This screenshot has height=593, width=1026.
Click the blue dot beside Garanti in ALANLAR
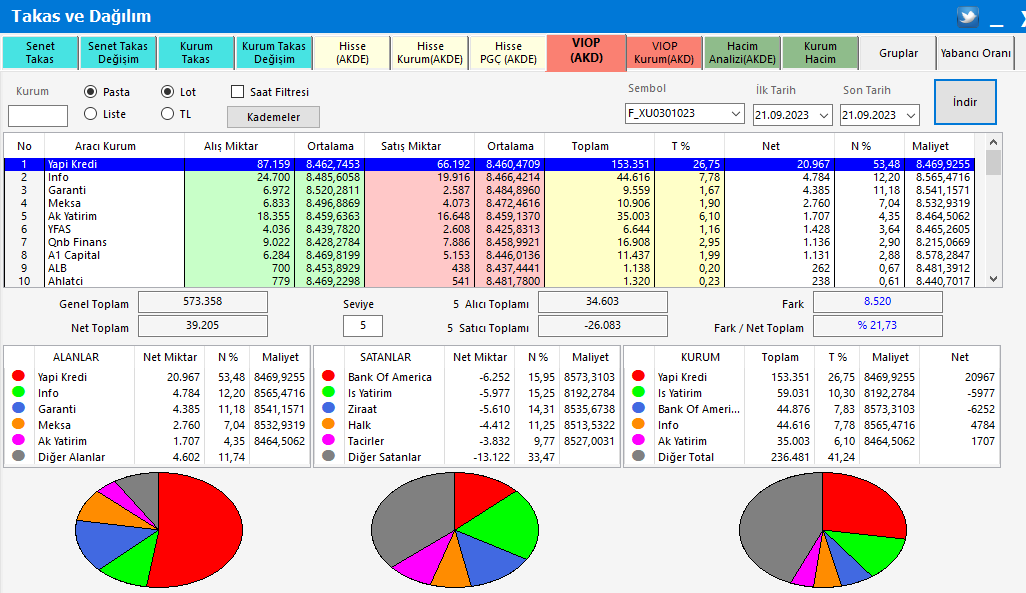click(18, 408)
